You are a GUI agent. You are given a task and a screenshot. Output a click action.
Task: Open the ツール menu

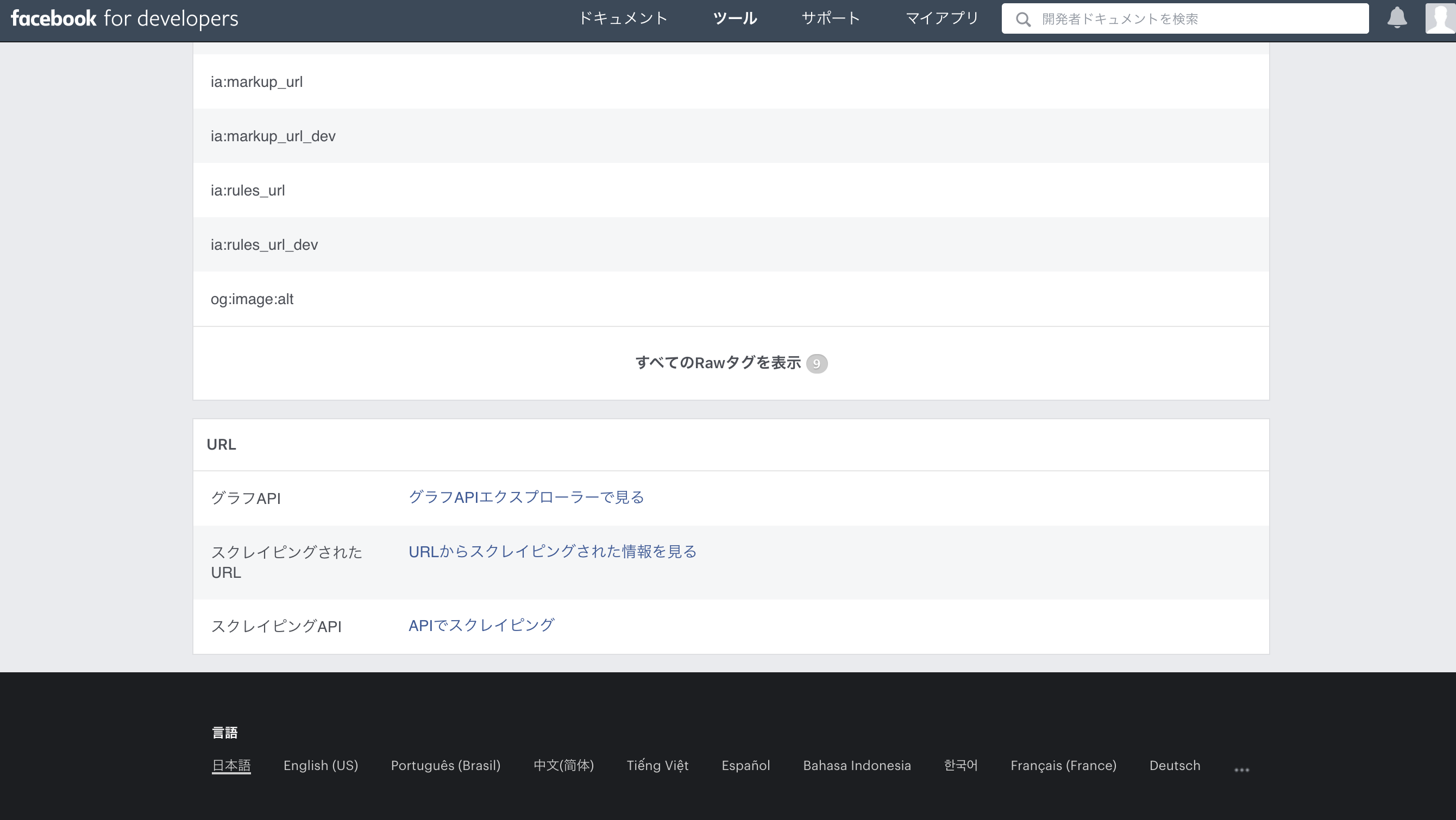pyautogui.click(x=734, y=18)
